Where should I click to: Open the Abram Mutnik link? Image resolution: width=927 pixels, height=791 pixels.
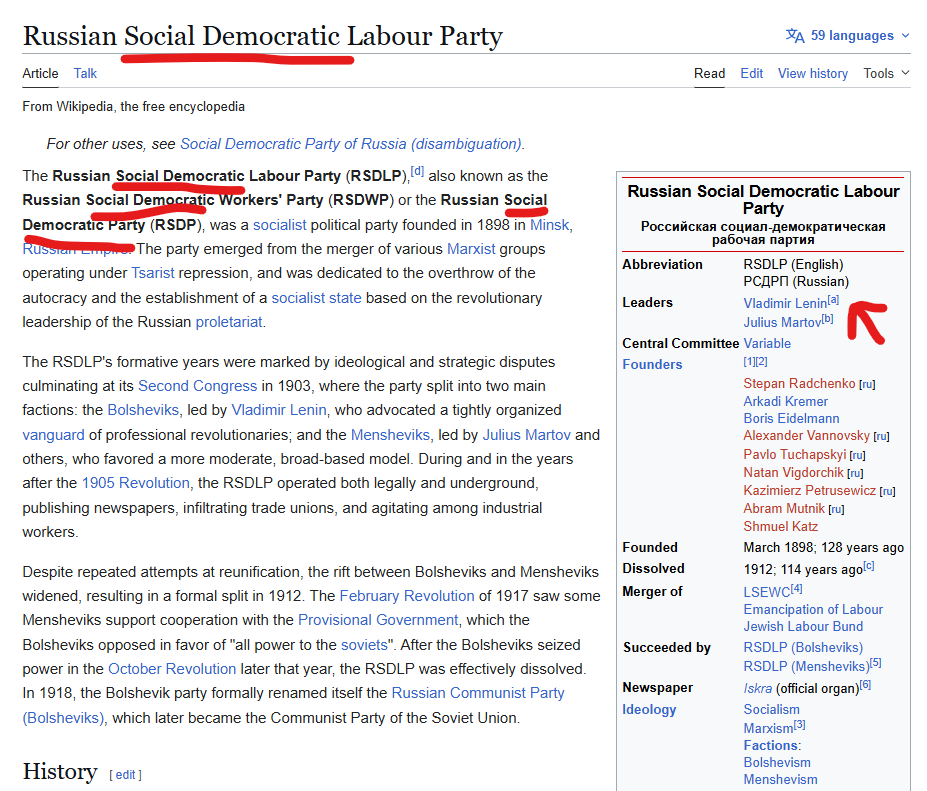point(784,508)
